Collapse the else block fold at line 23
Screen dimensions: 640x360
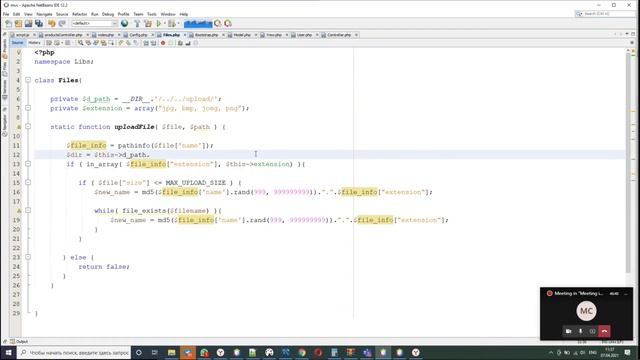(28, 257)
